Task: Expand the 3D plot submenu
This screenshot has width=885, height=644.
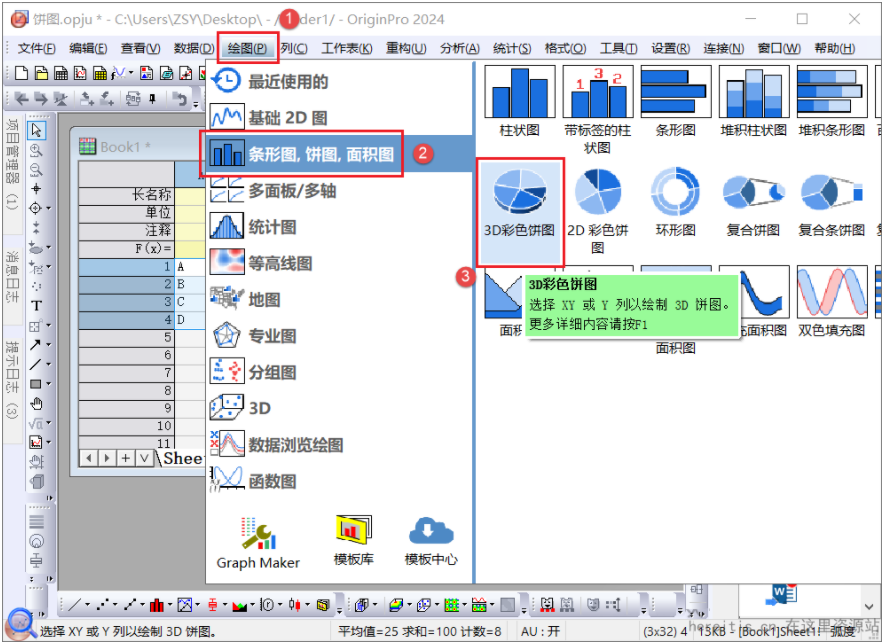Action: pos(262,408)
